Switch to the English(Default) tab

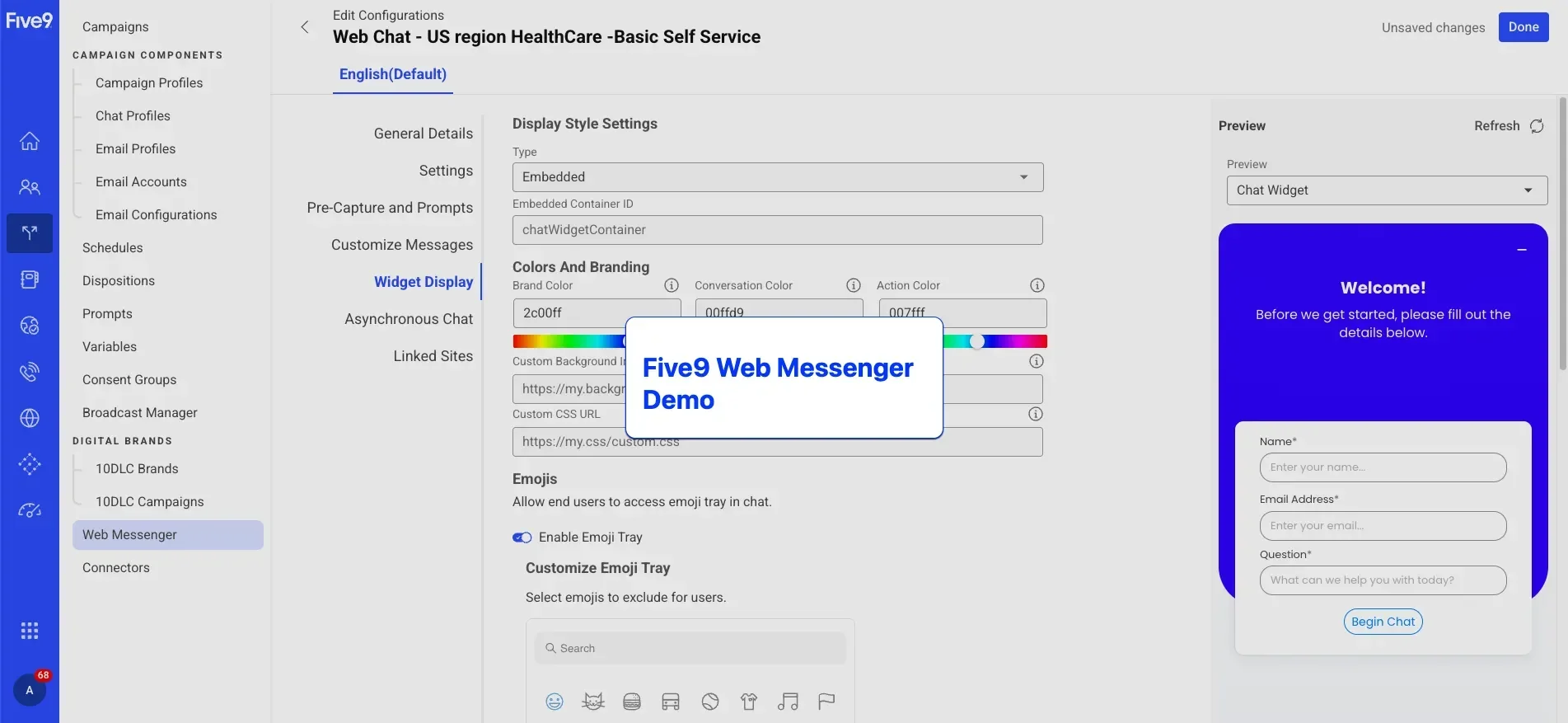(393, 74)
